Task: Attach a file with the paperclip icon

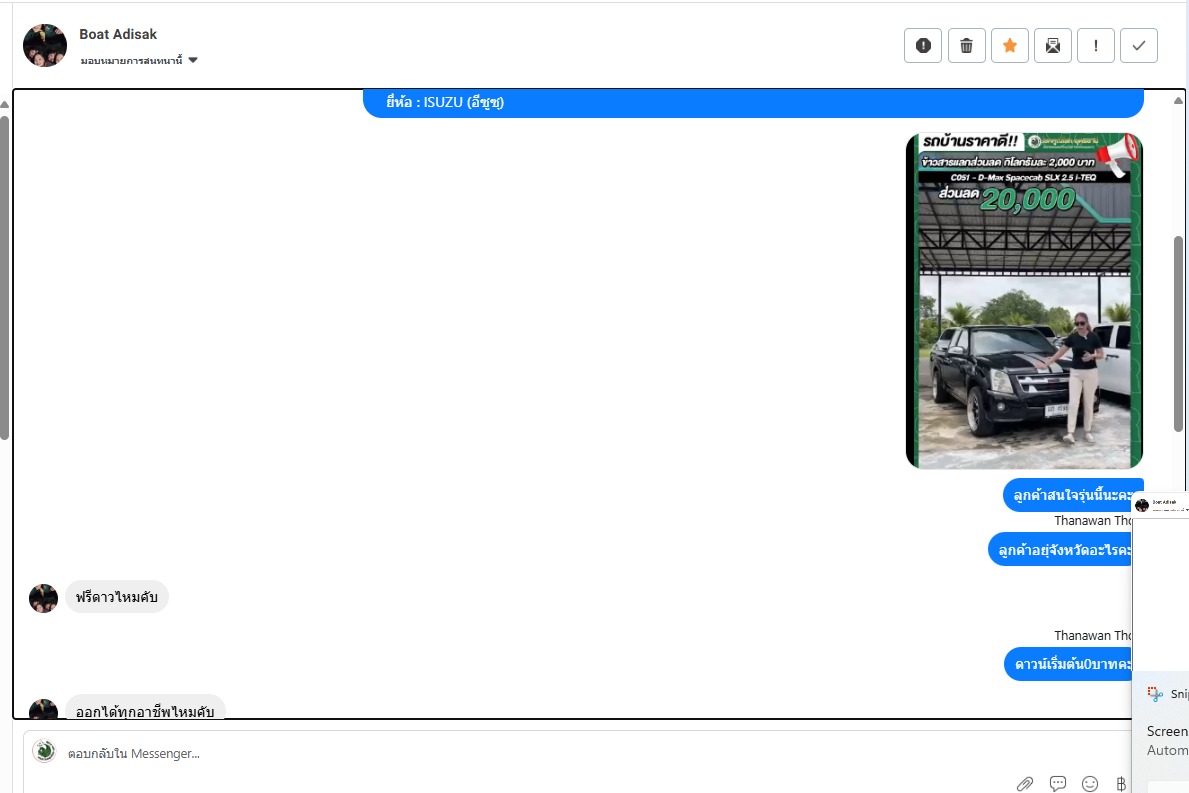Action: coord(1024,783)
